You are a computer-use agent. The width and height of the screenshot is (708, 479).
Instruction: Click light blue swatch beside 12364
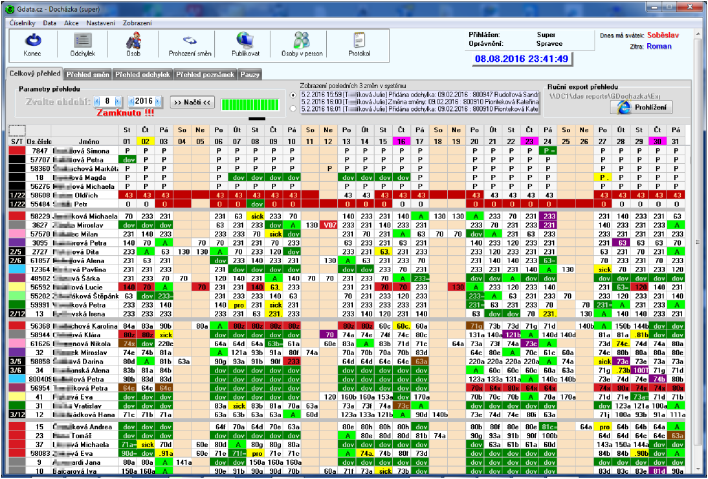pyautogui.click(x=17, y=270)
